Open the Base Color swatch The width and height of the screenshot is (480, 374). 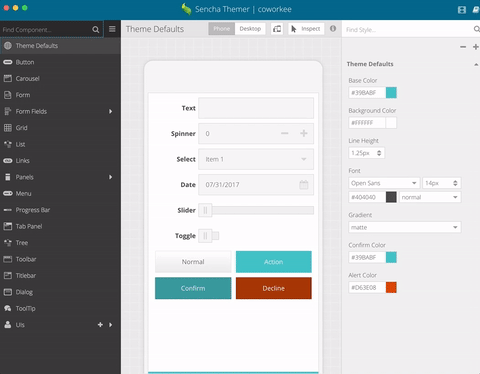391,92
